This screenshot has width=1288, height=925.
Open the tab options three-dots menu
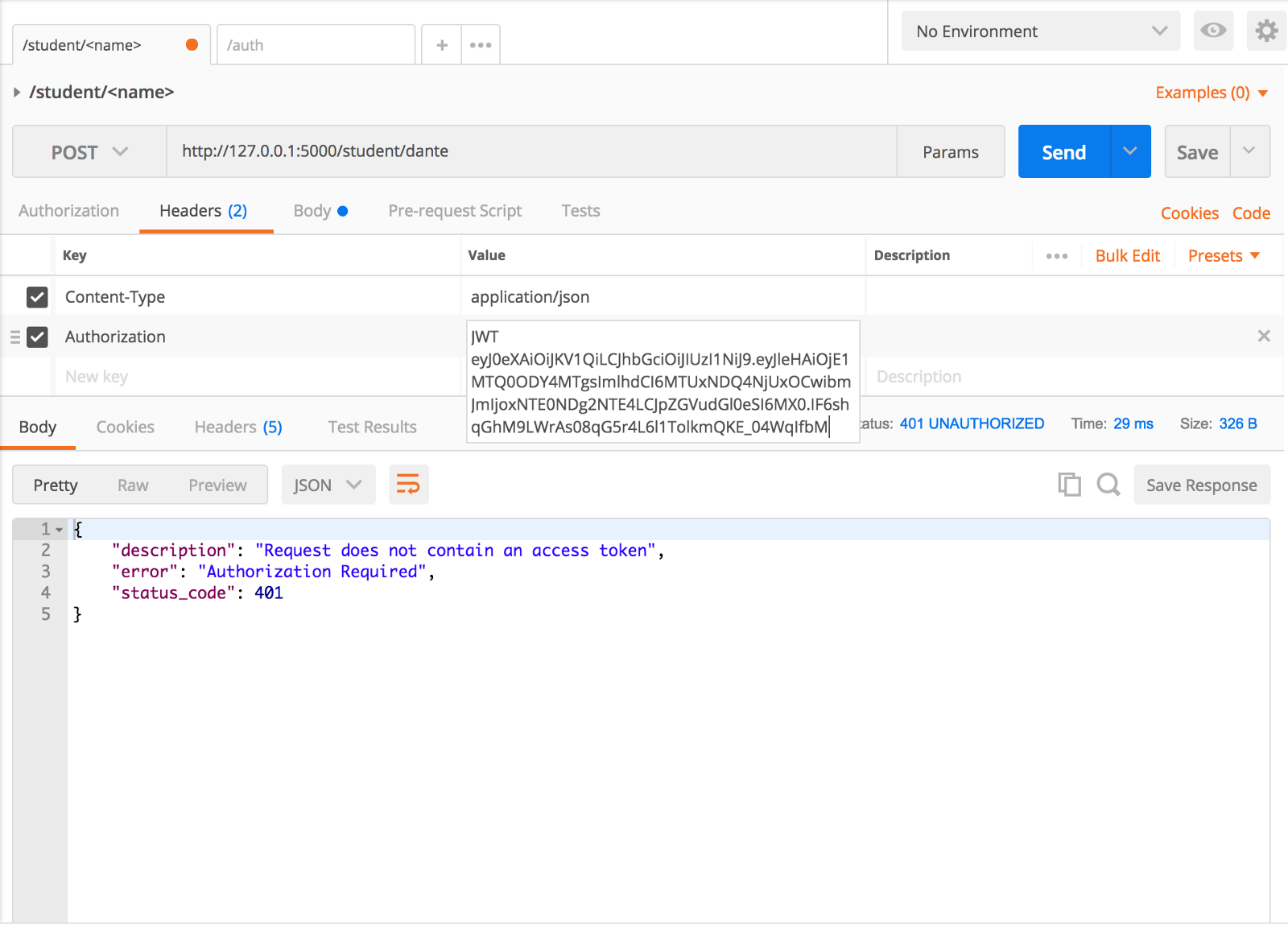[481, 45]
